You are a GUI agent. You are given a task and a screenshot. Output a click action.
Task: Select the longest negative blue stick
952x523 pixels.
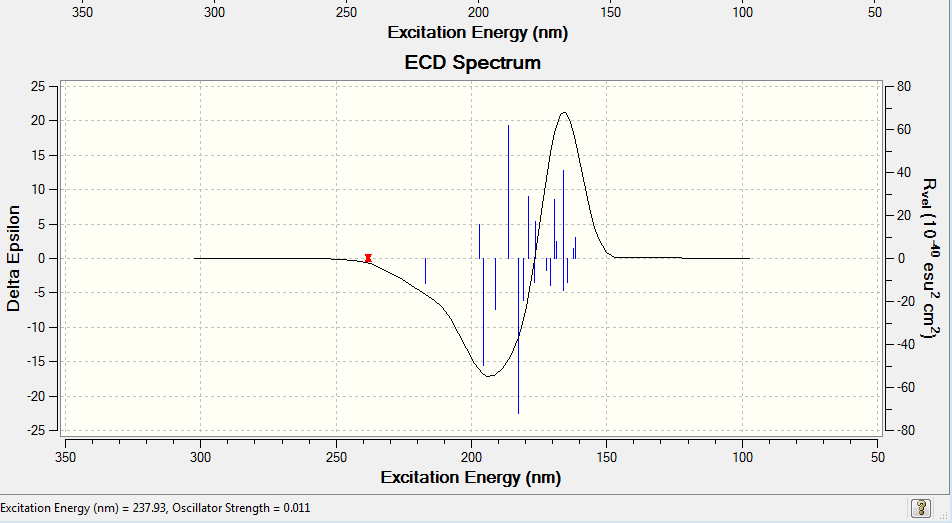[x=518, y=336]
